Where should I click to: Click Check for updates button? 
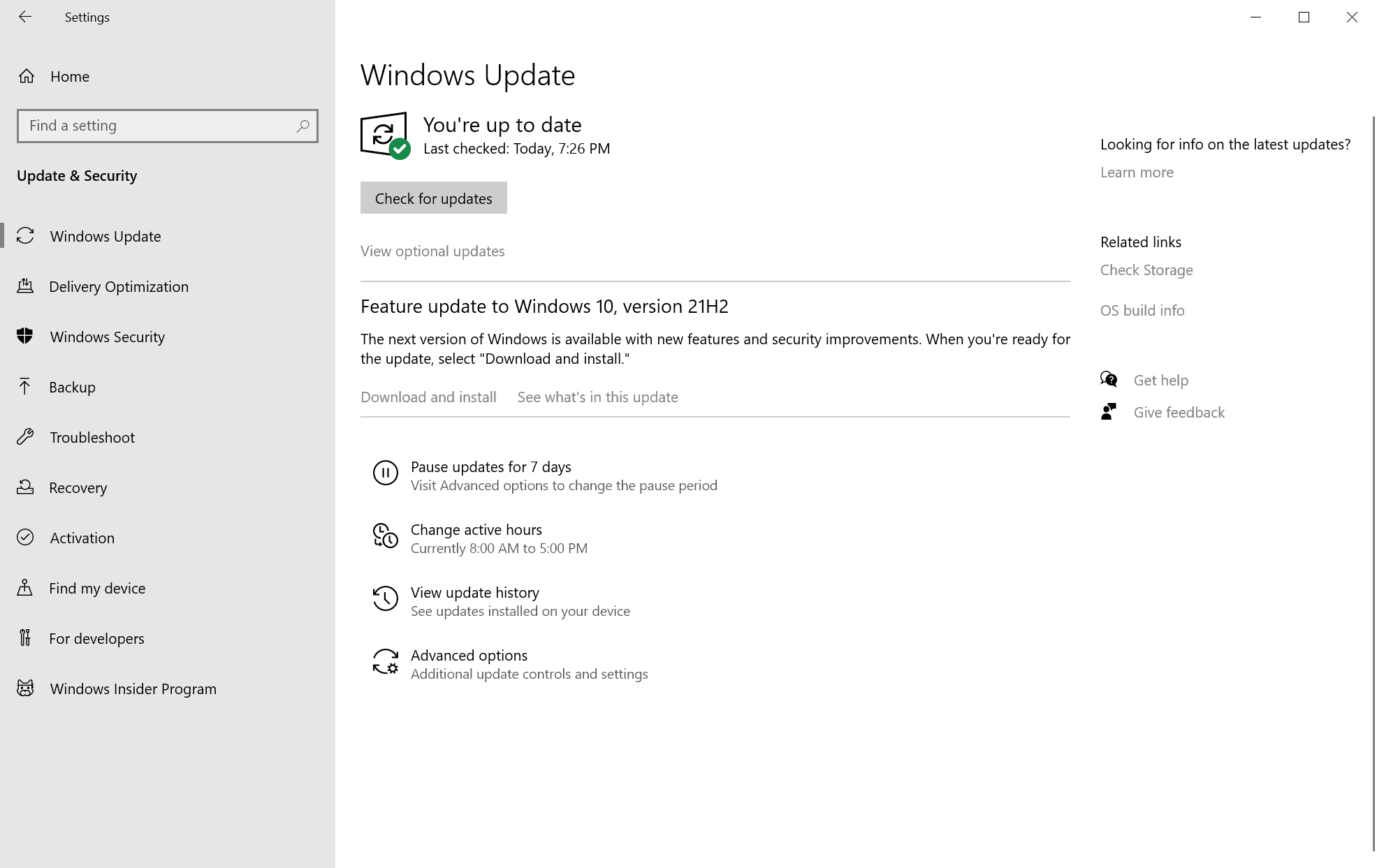[x=433, y=198]
